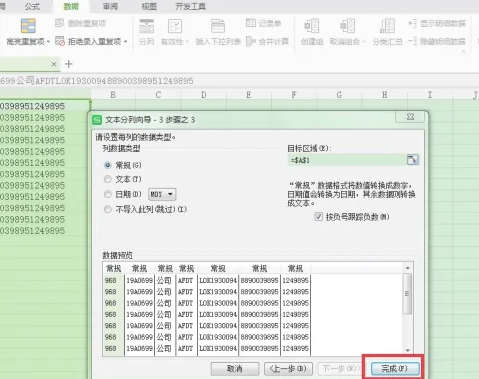Click the preview scrollbar up arrow
Screen dimensions: 479x379
pyautogui.click(x=407, y=268)
